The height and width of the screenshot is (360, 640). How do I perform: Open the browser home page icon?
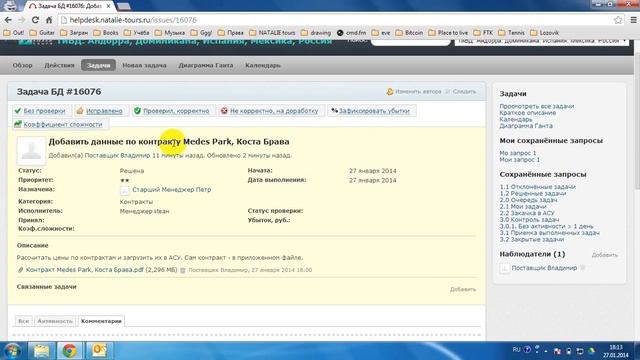pyautogui.click(x=49, y=20)
